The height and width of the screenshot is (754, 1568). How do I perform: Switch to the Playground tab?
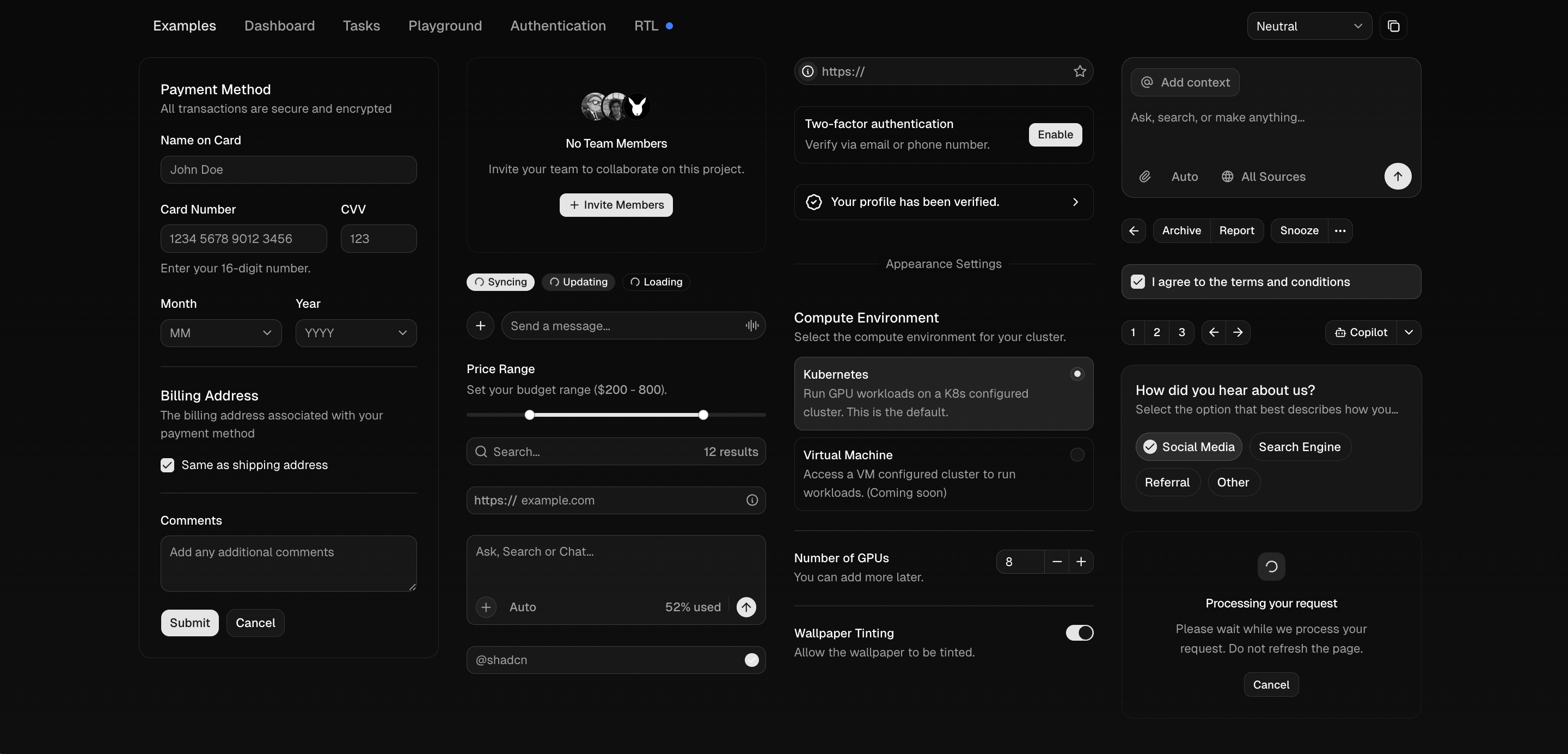click(x=445, y=26)
